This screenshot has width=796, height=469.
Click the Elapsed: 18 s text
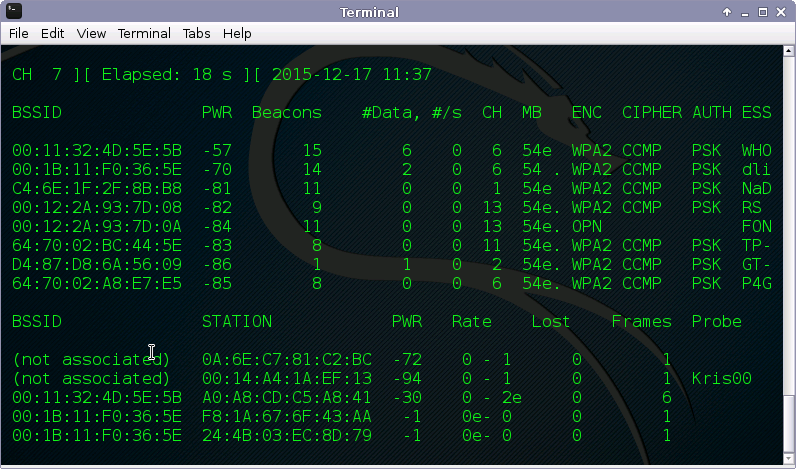[167, 75]
